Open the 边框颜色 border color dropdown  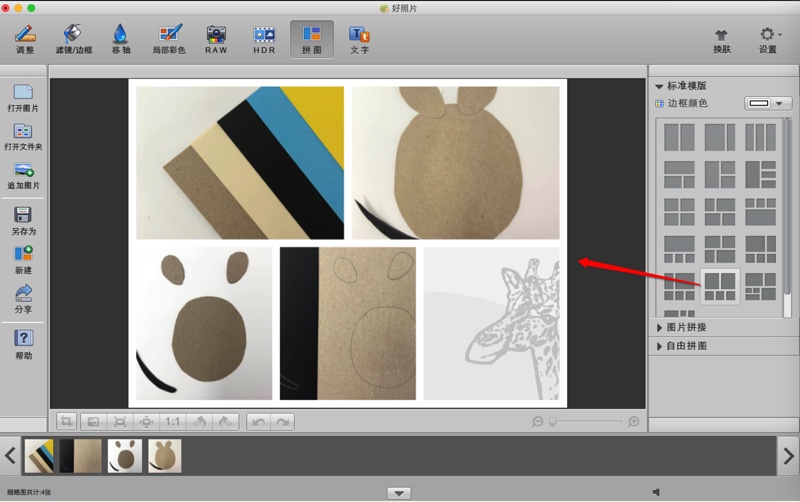(x=768, y=104)
